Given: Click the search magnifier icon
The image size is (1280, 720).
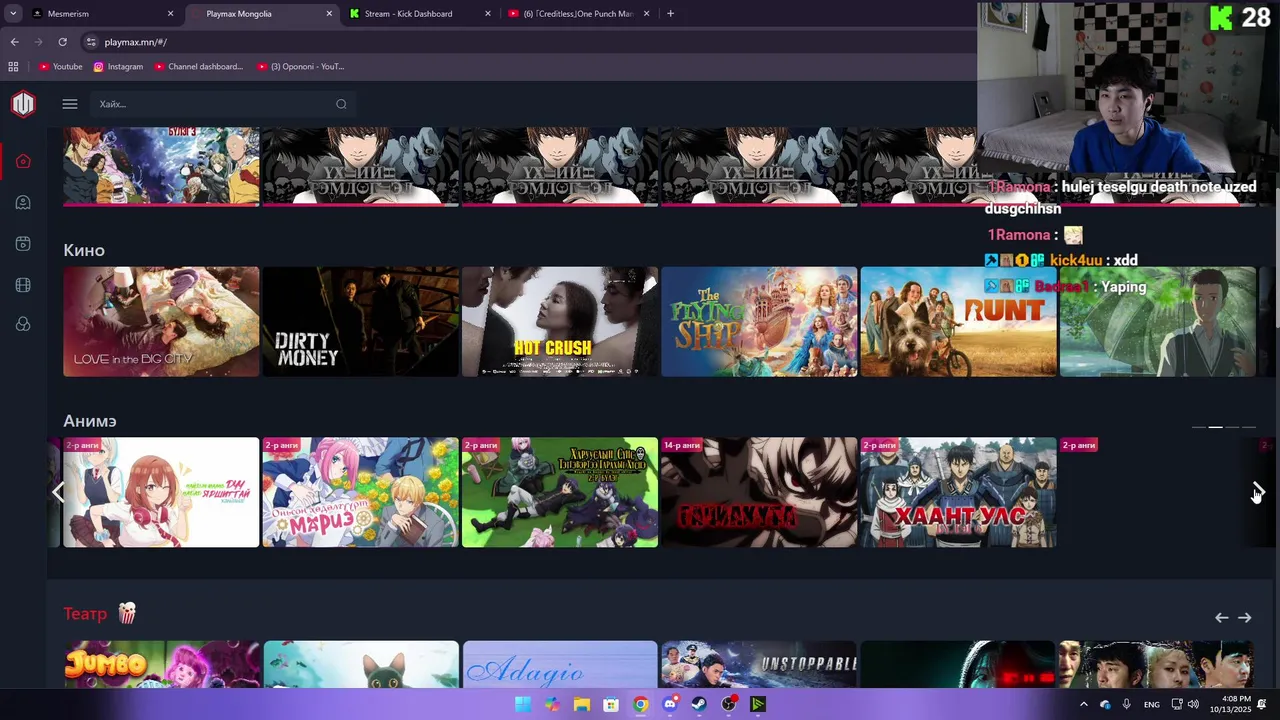Looking at the screenshot, I should click(341, 104).
